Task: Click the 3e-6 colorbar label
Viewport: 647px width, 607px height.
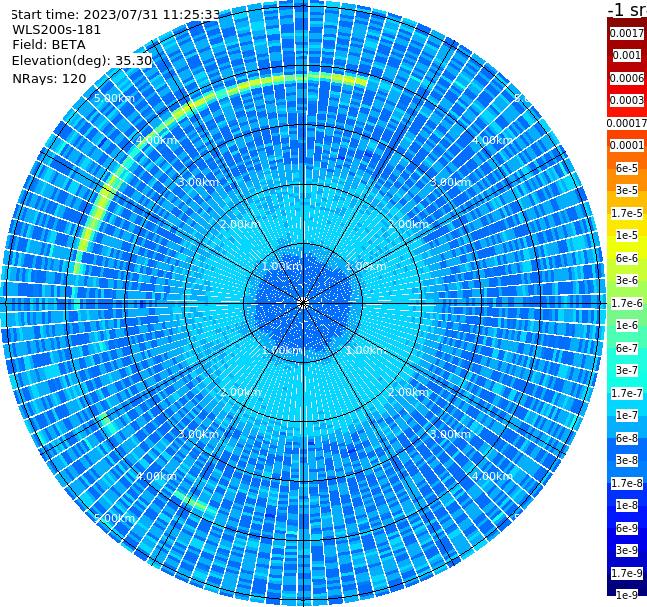Action: coord(627,280)
